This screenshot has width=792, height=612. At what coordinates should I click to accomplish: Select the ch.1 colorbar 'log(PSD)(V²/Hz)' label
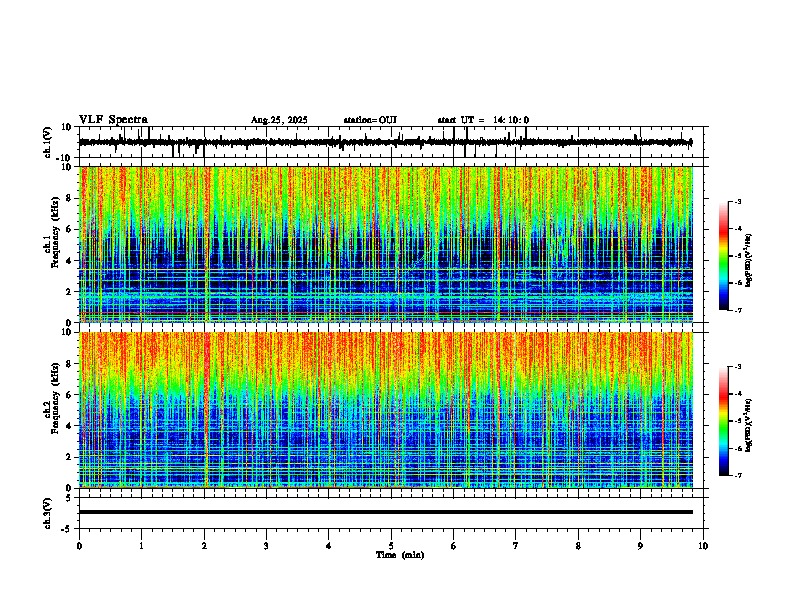[749, 261]
